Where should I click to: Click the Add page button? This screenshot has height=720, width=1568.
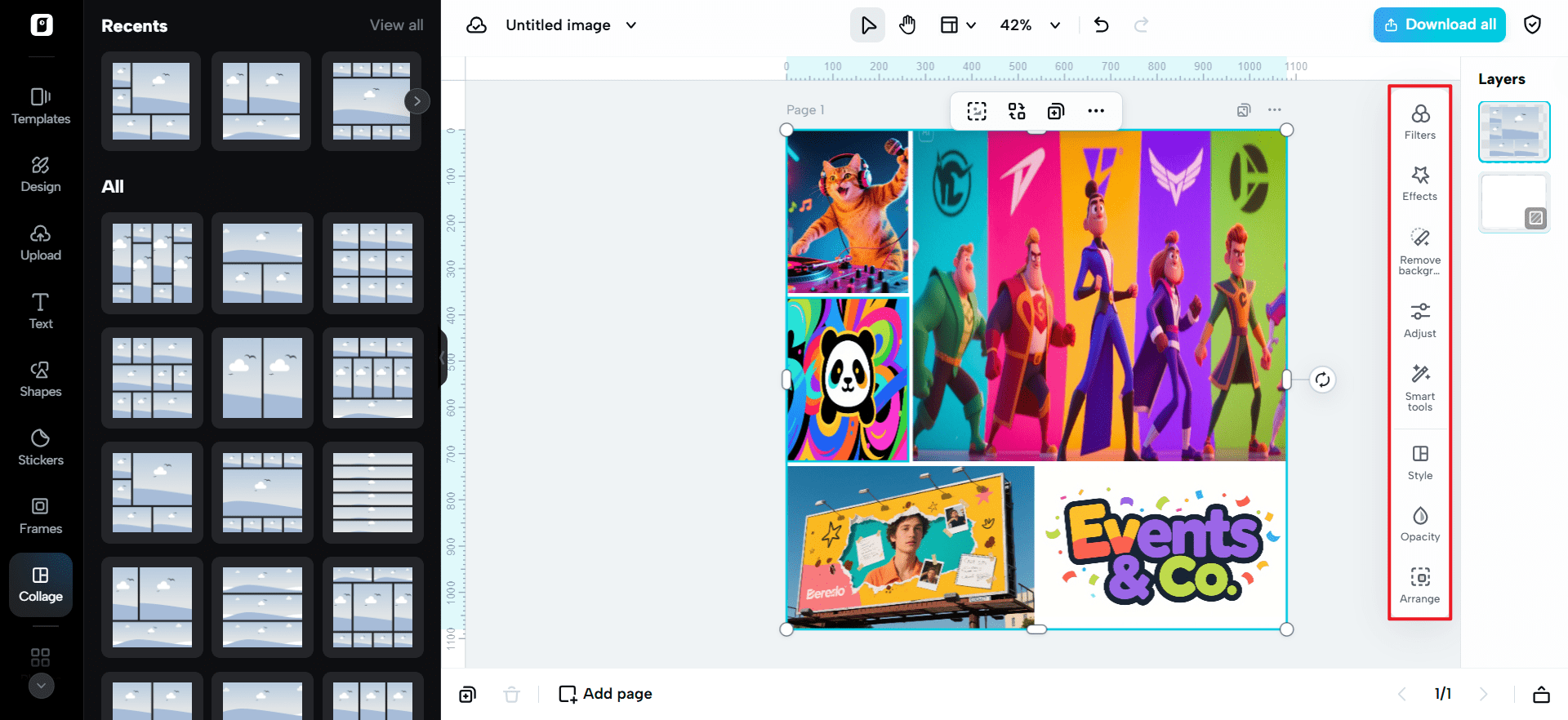[x=605, y=694]
